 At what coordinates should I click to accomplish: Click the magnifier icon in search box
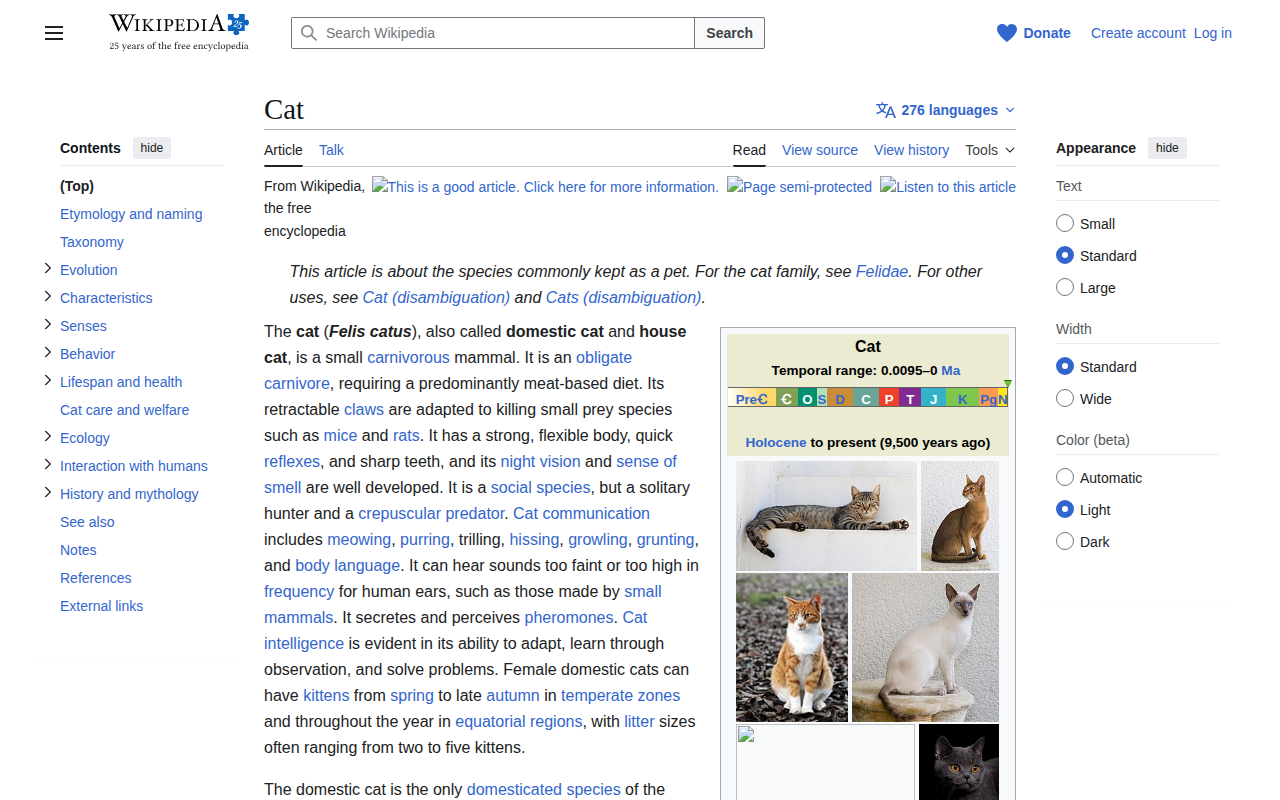(310, 33)
